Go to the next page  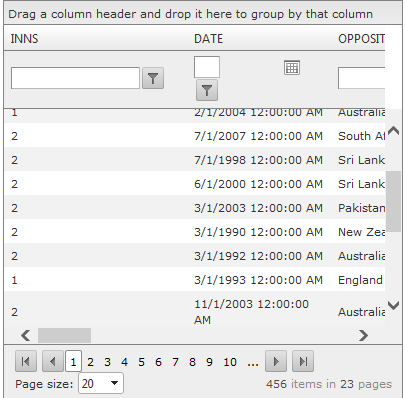click(276, 361)
